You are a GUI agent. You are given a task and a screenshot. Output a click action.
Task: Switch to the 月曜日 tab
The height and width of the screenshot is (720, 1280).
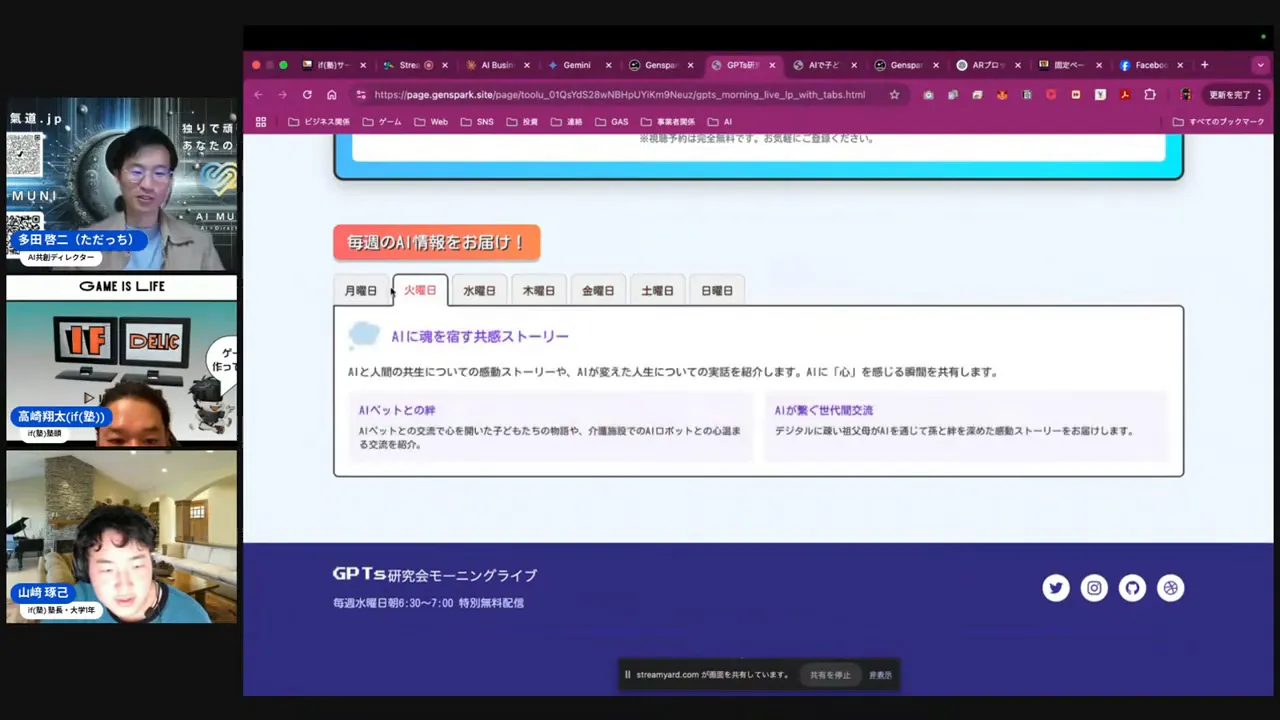coord(360,290)
